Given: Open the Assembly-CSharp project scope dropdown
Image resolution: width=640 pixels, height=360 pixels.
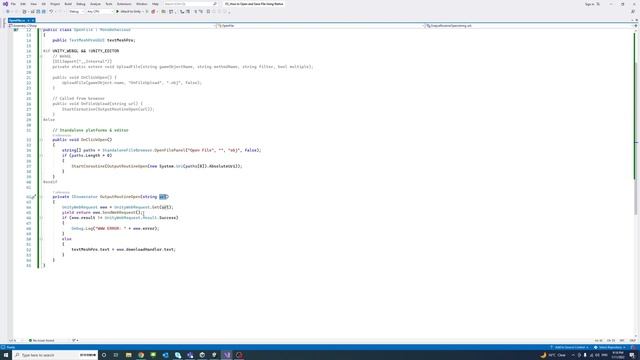Looking at the screenshot, I should coord(112,26).
